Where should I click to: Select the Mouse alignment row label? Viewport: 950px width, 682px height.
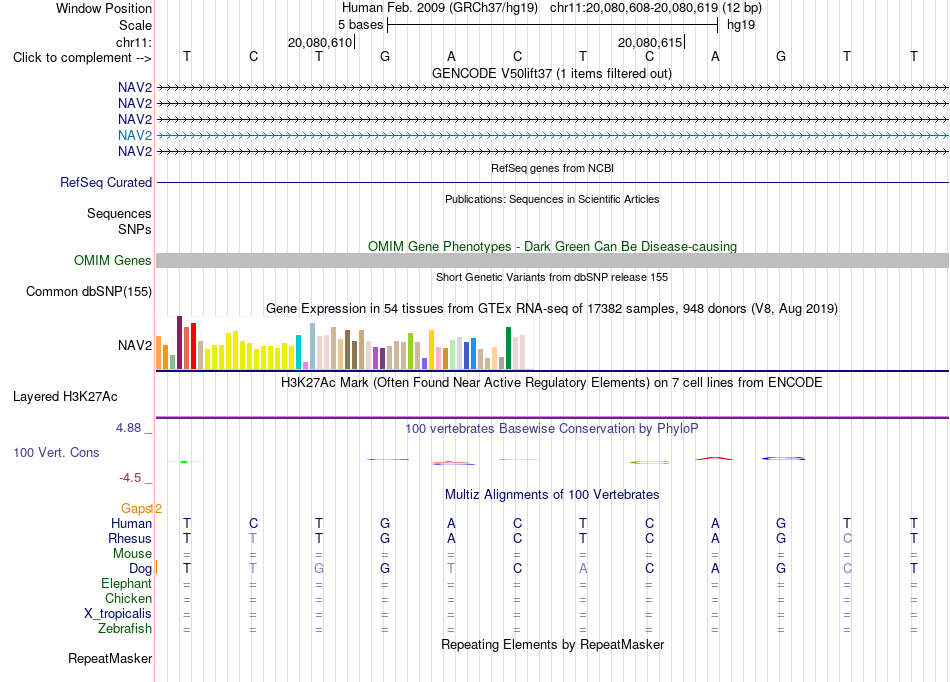tap(132, 554)
